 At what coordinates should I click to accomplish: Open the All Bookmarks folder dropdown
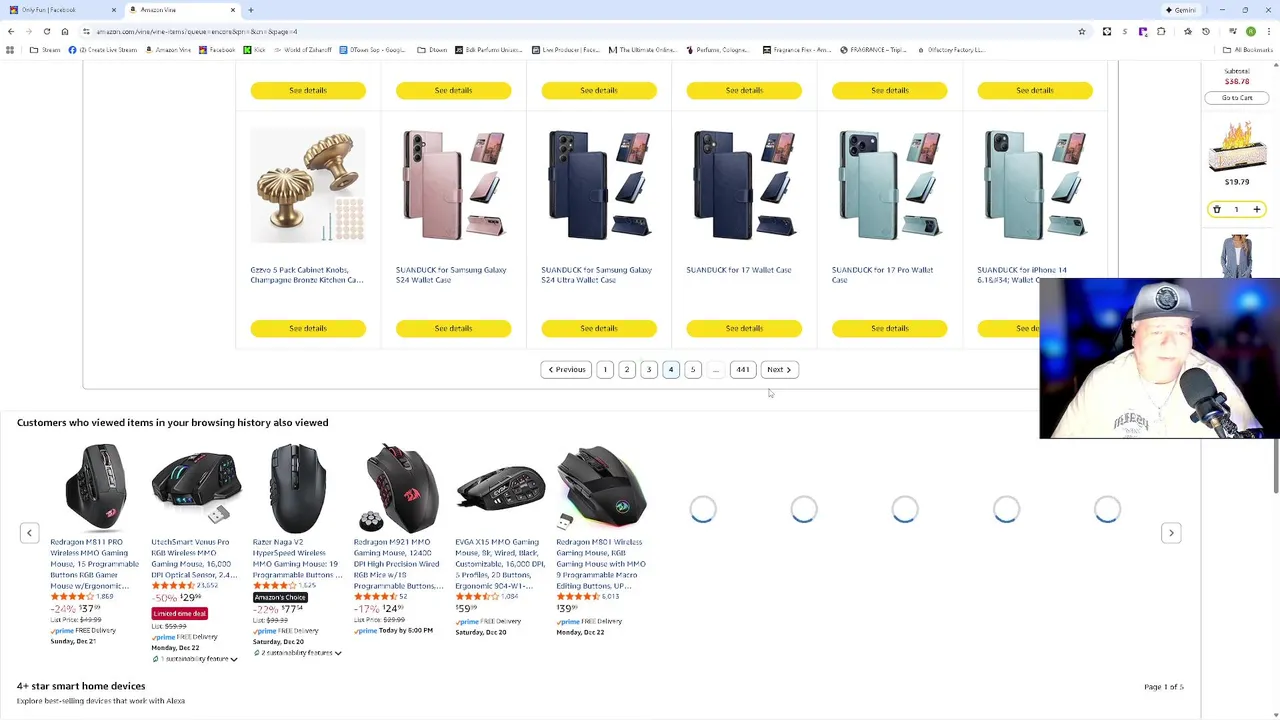coord(1248,49)
